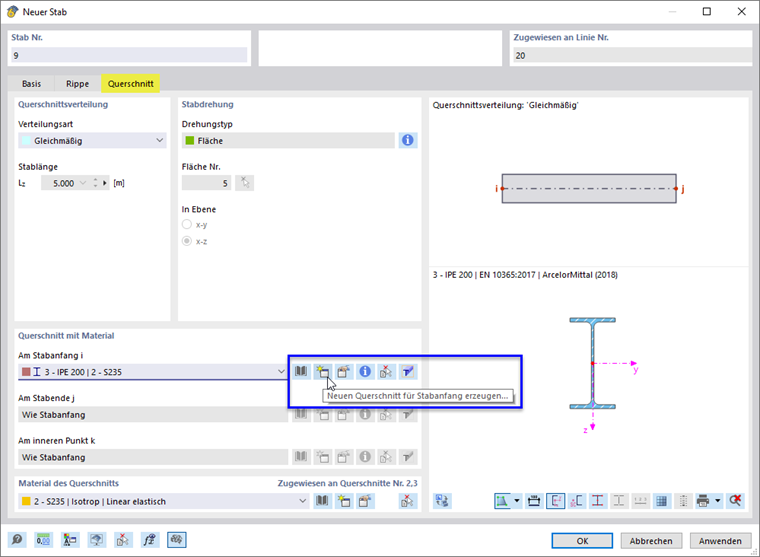The width and height of the screenshot is (760, 557).
Task: Pick material graphically in material row
Action: coord(408,501)
